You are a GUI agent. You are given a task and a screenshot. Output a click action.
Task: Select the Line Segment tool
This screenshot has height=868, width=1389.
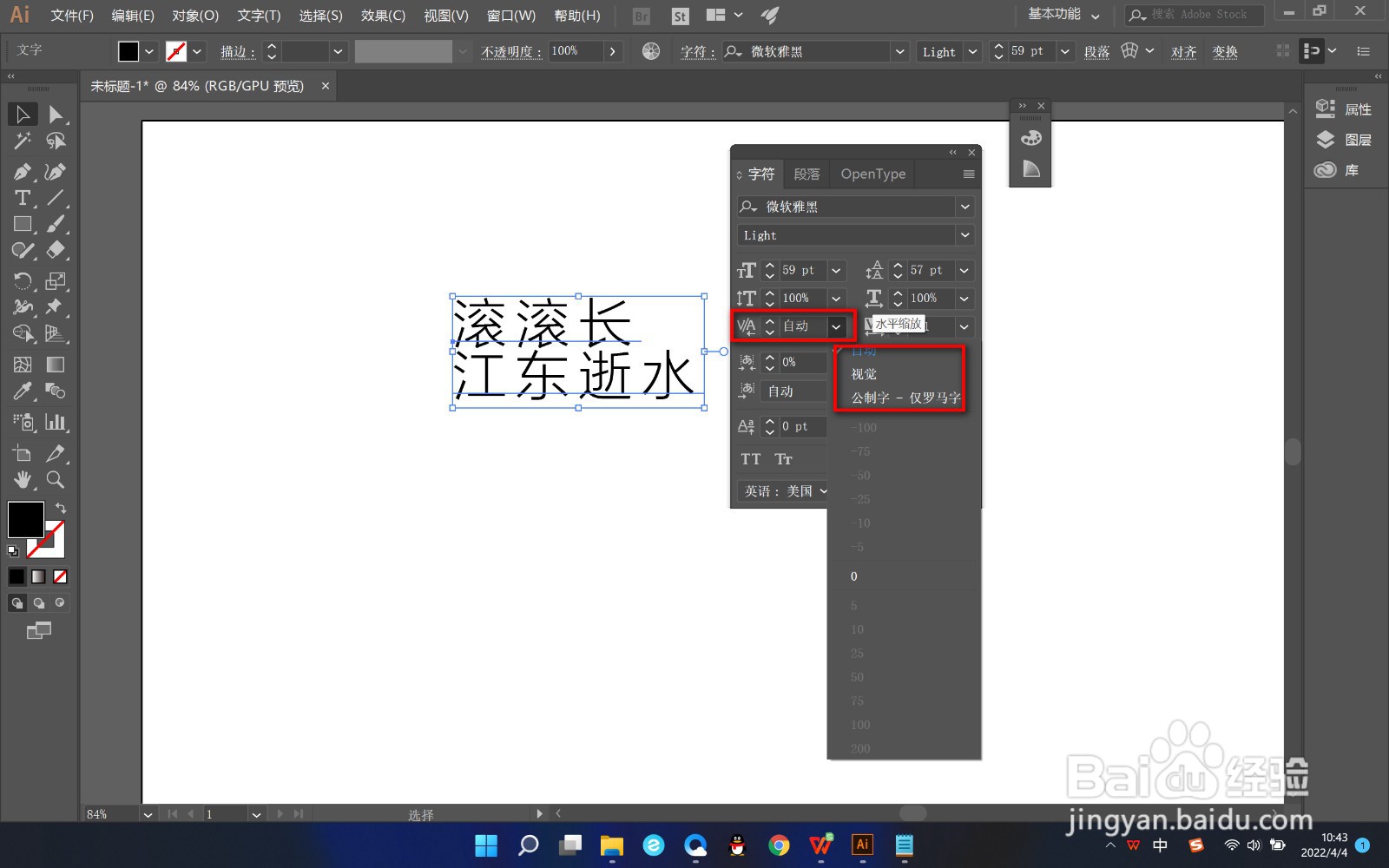pos(56,198)
